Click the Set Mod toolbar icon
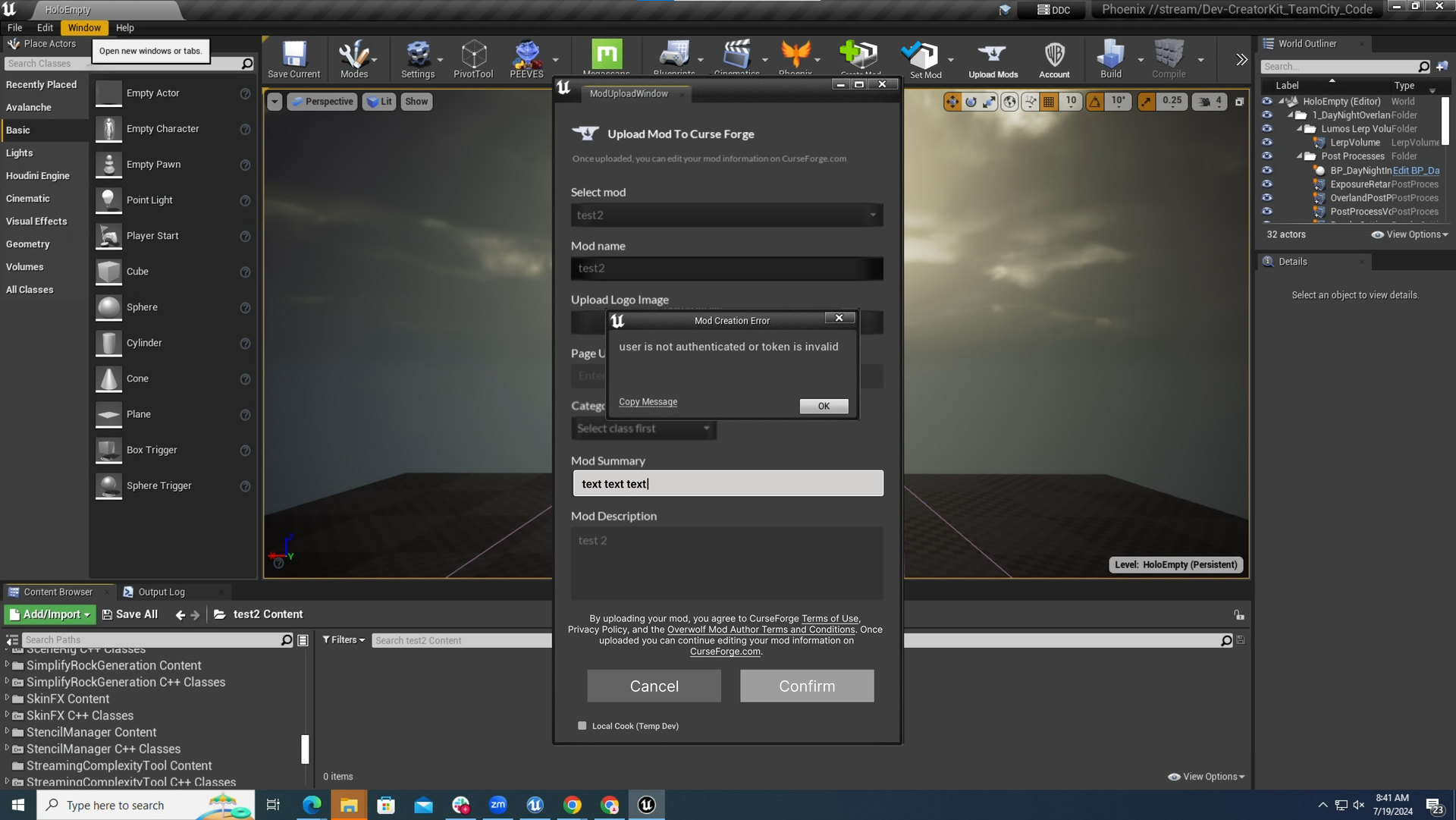1456x820 pixels. point(924,58)
